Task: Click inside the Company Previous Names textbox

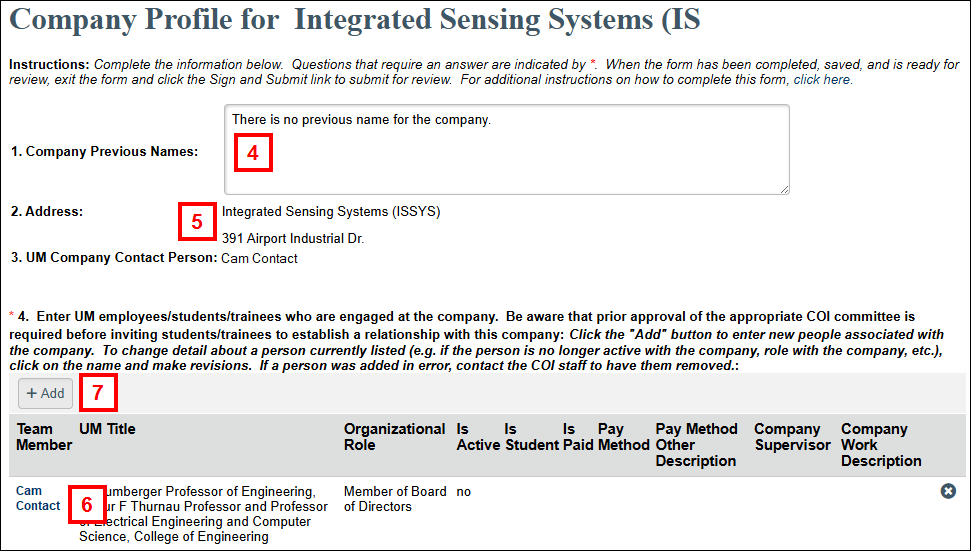Action: (x=507, y=149)
